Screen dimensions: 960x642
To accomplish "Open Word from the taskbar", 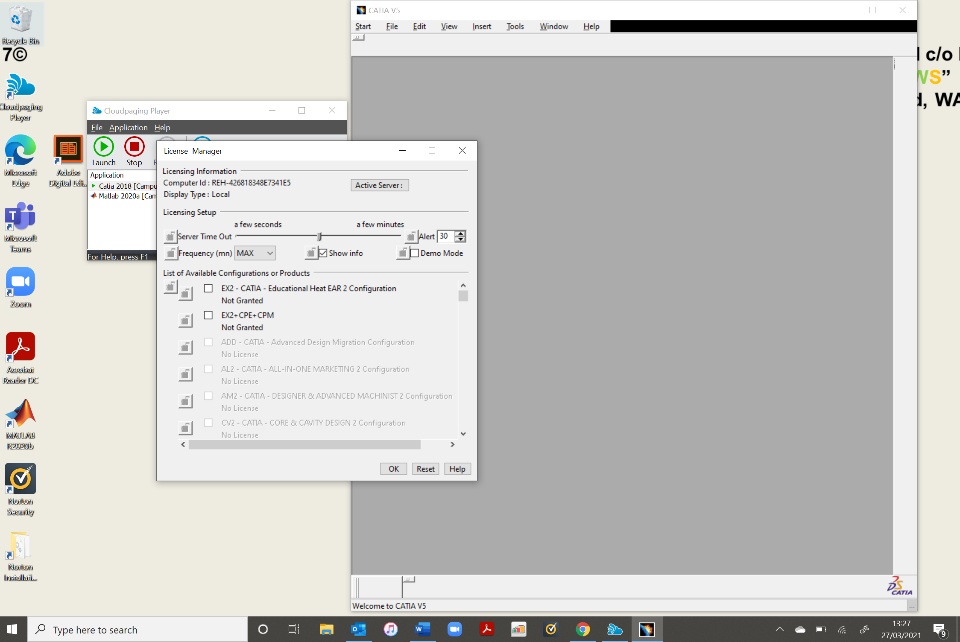I will (422, 629).
